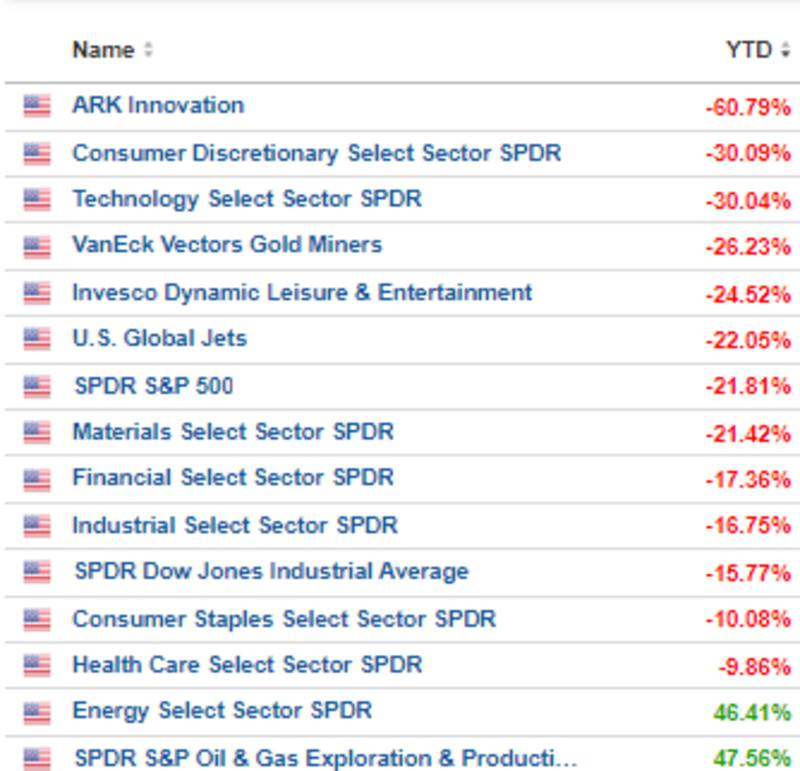This screenshot has height=771, width=800.
Task: Open the SPDR Dow Jones Industrial Average link
Action: click(x=271, y=572)
